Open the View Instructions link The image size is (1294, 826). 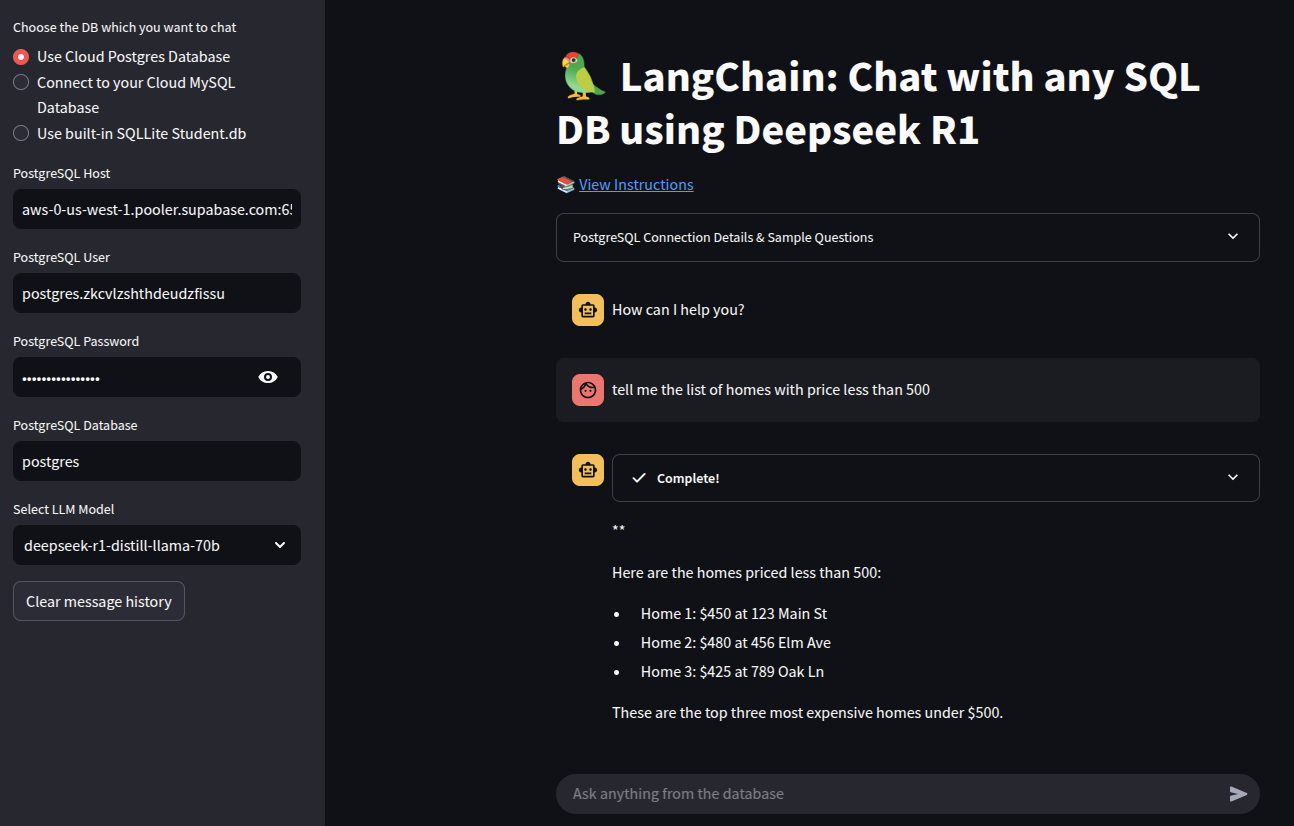(x=636, y=185)
